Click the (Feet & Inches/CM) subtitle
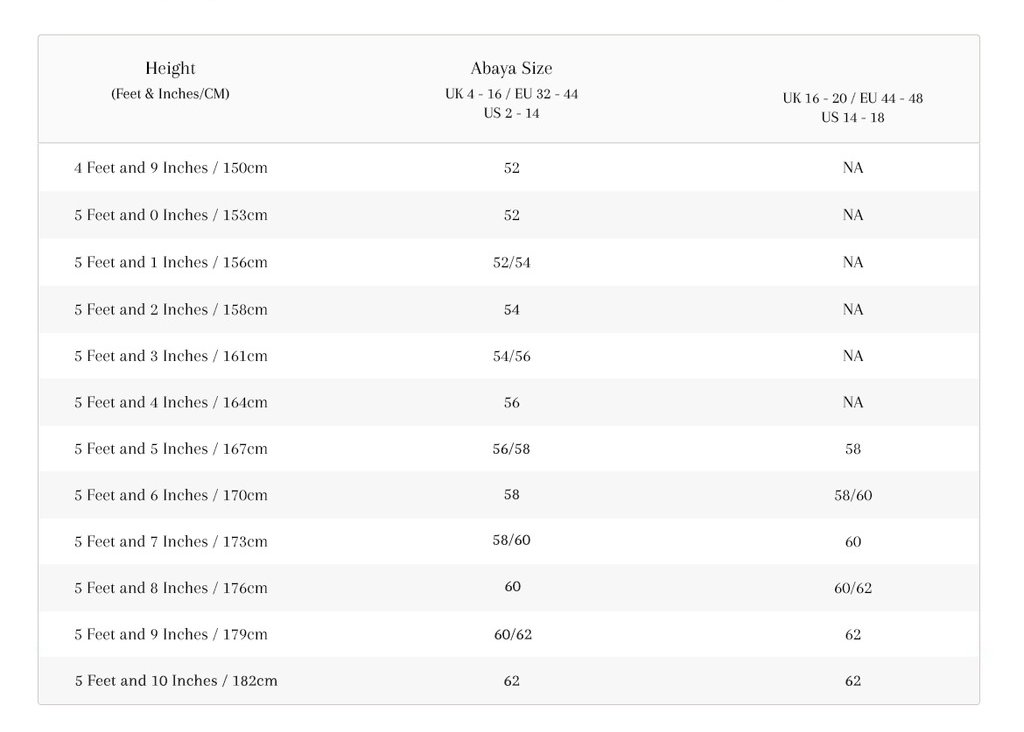This screenshot has width=1024, height=732. (170, 93)
